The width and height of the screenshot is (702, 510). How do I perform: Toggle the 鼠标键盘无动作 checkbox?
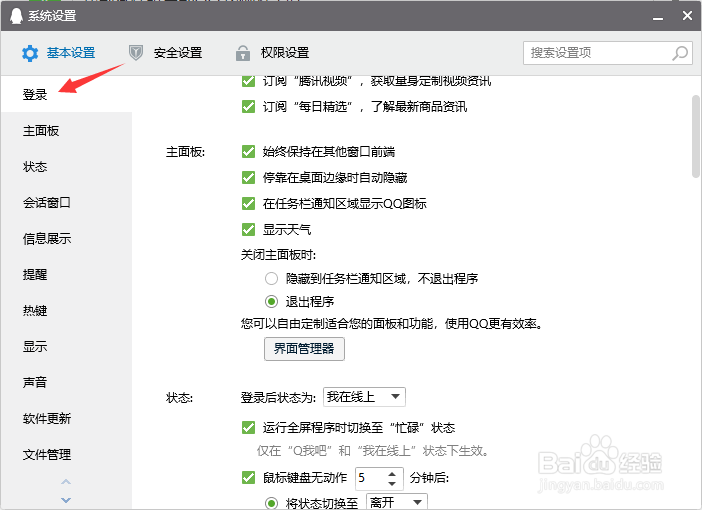coord(248,477)
